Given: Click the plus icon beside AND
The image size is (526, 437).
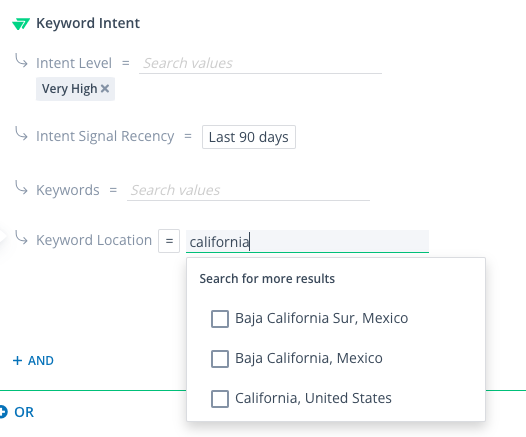Looking at the screenshot, I should (x=17, y=361).
